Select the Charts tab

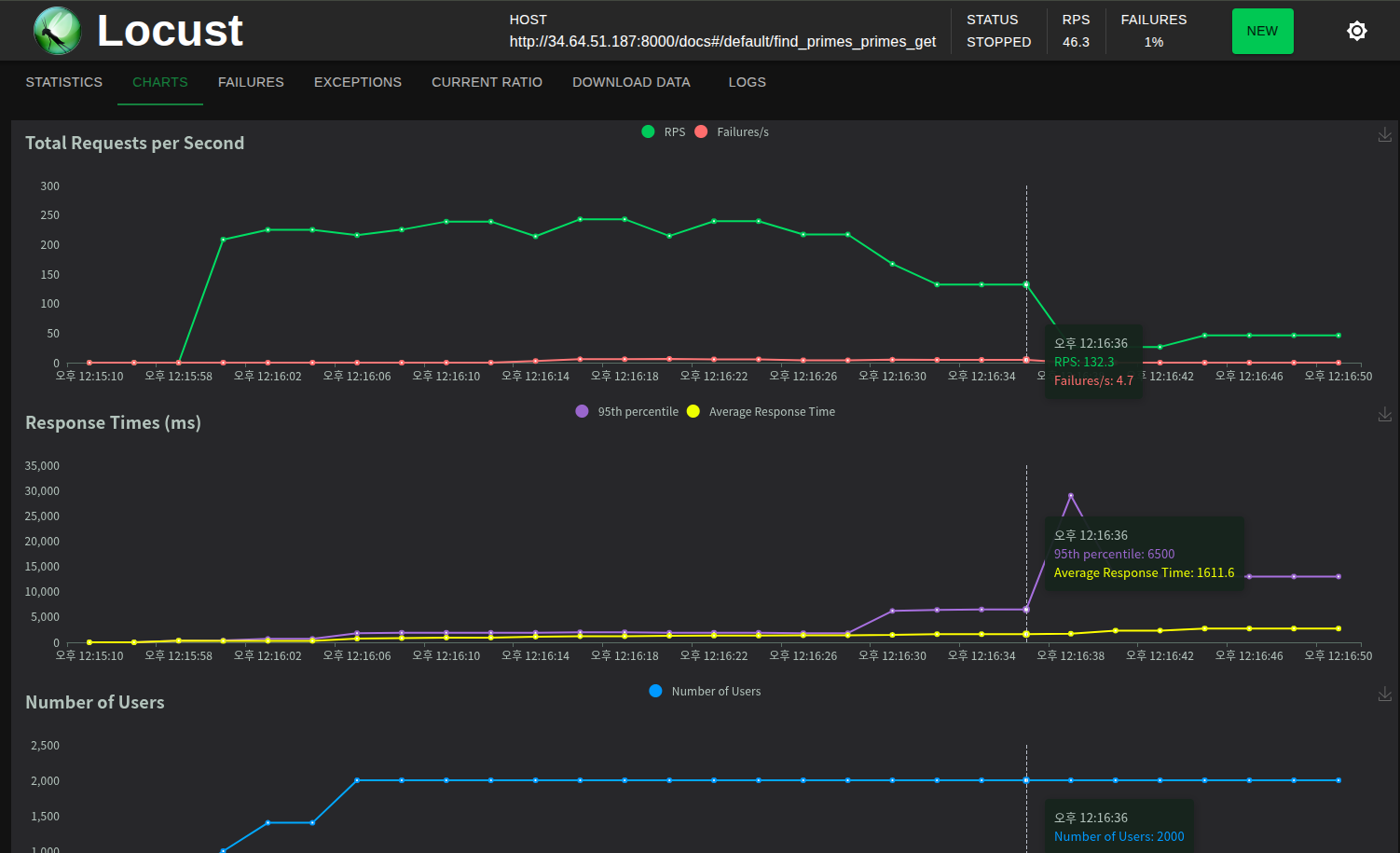click(160, 82)
